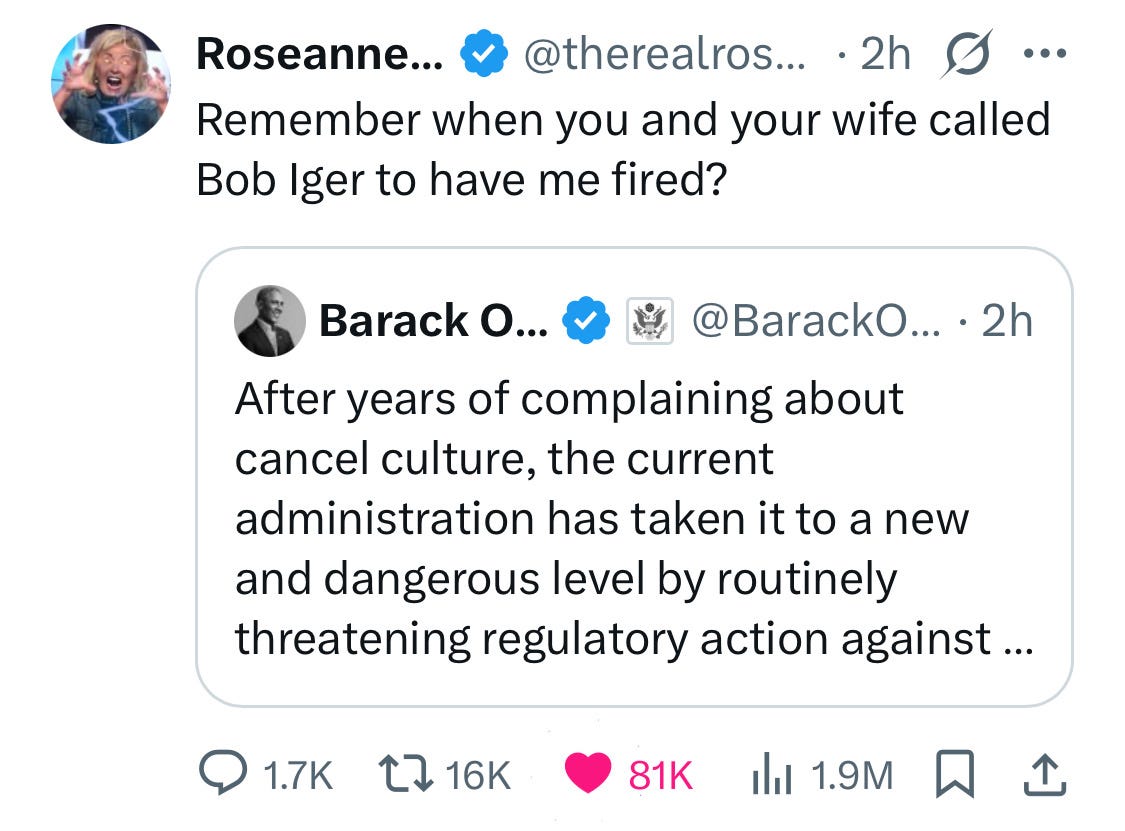Screen dimensions: 1125x831
Task: Click the 16K reposts count
Action: tap(477, 775)
